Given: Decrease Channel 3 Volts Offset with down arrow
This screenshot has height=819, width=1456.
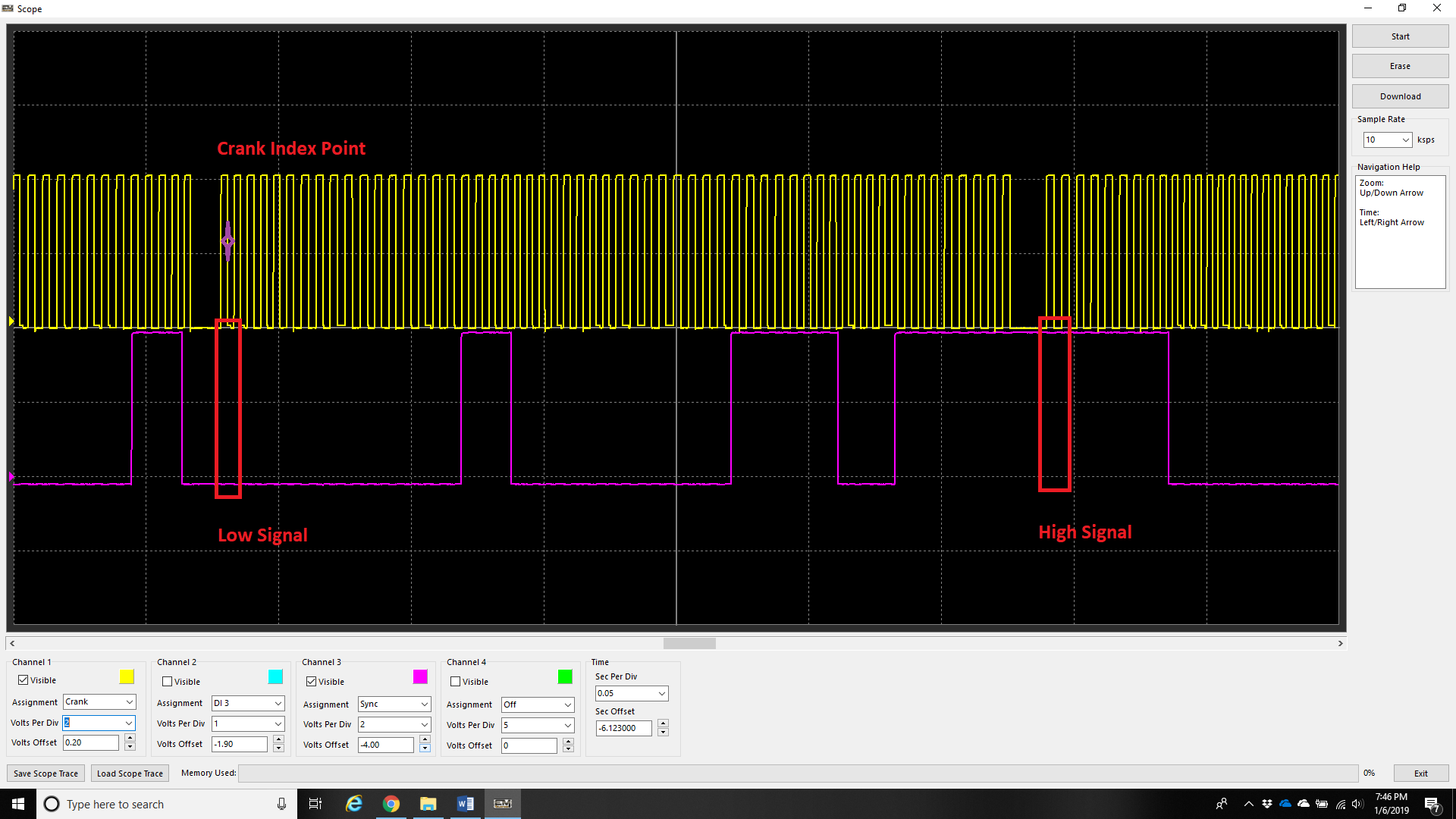Looking at the screenshot, I should tap(425, 750).
